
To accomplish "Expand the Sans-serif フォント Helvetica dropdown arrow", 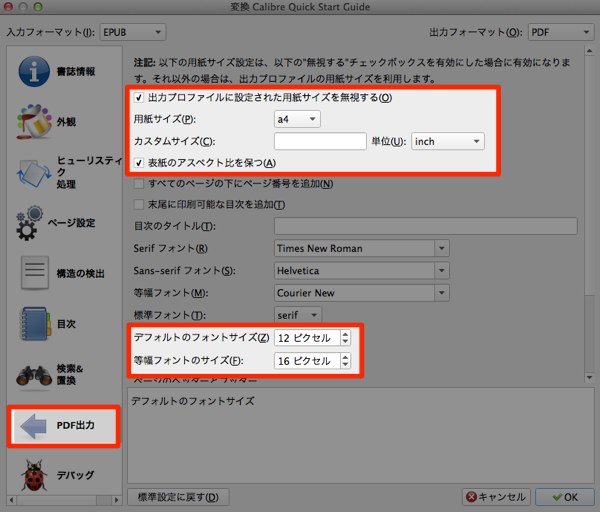I will [442, 271].
